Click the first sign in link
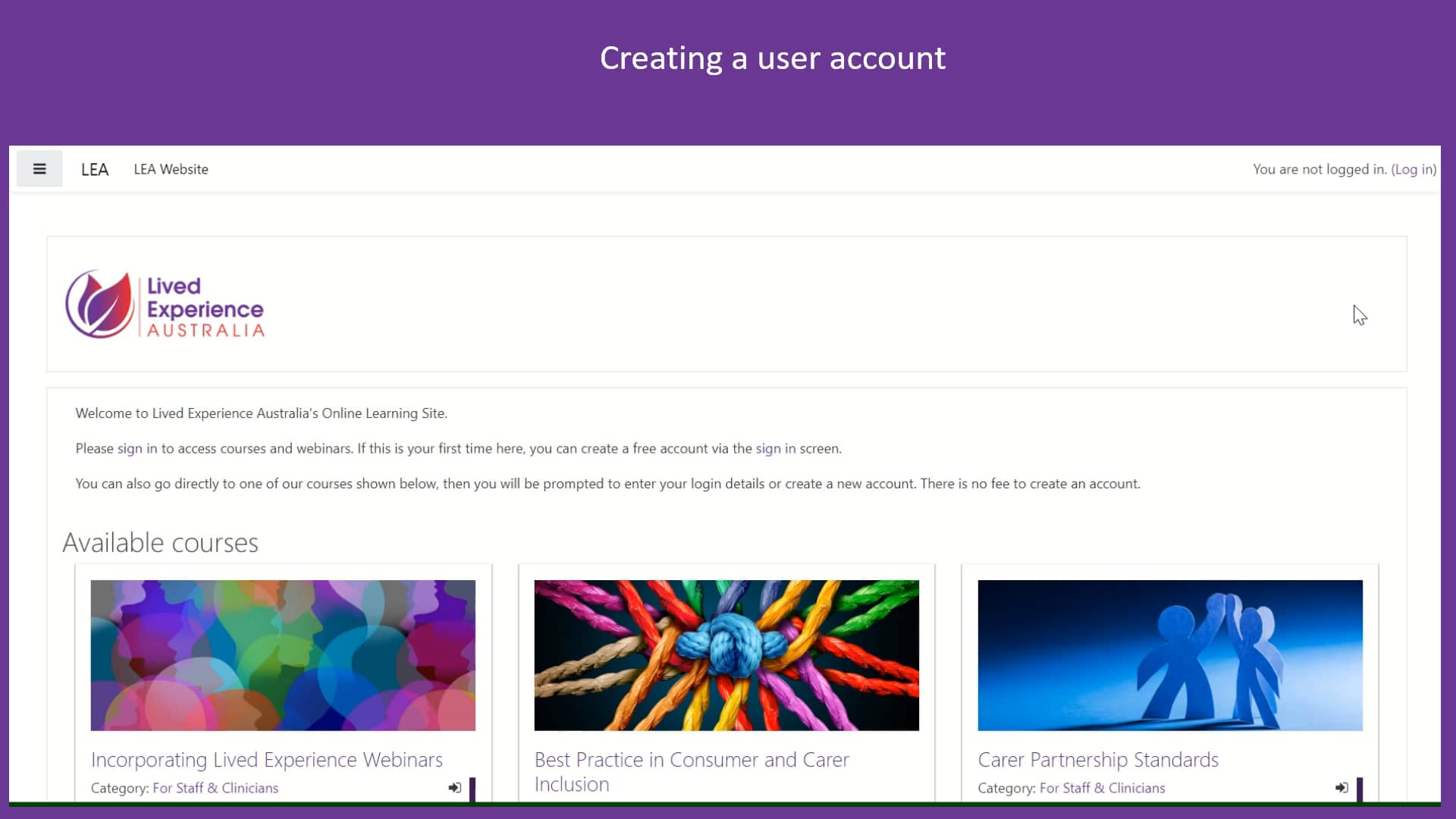The image size is (1456, 819). pos(136,448)
